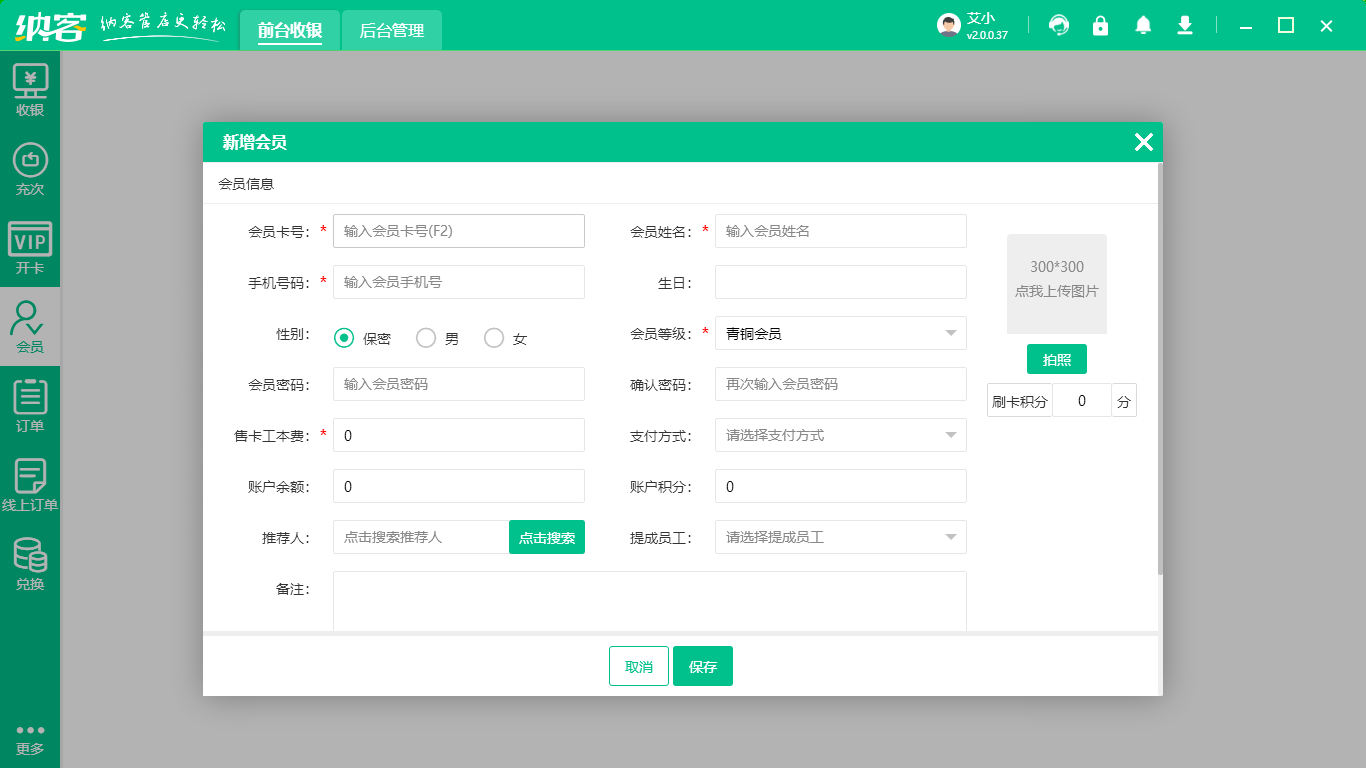Switch to the 前台收银 tab
The height and width of the screenshot is (768, 1366).
pyautogui.click(x=290, y=31)
